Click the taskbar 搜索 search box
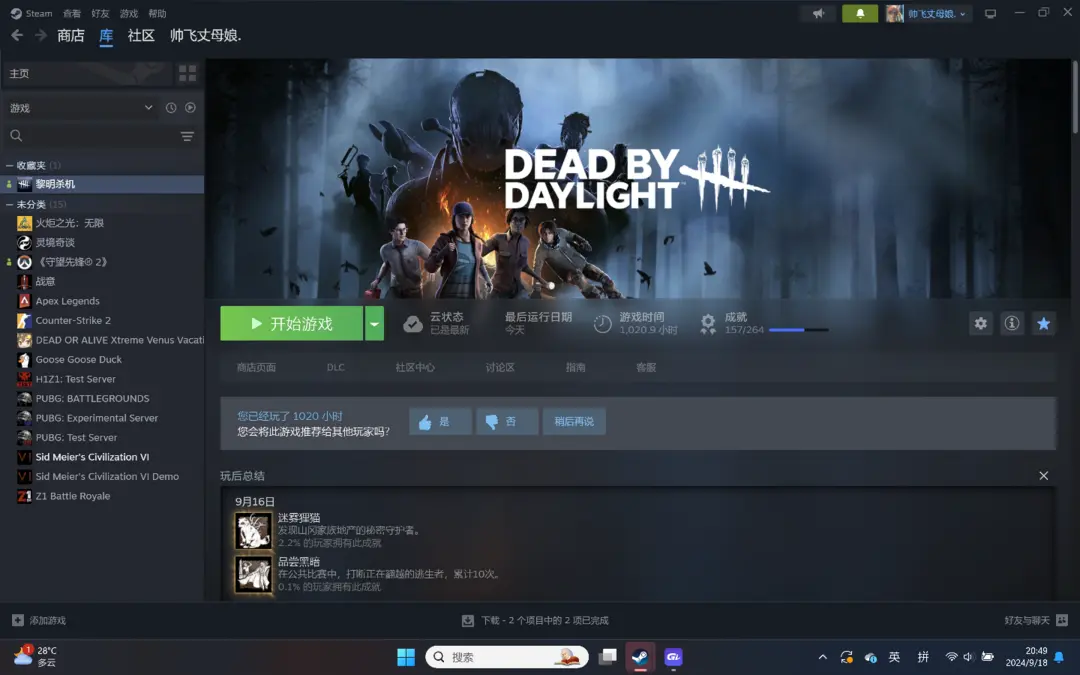Viewport: 1080px width, 675px height. (x=507, y=657)
